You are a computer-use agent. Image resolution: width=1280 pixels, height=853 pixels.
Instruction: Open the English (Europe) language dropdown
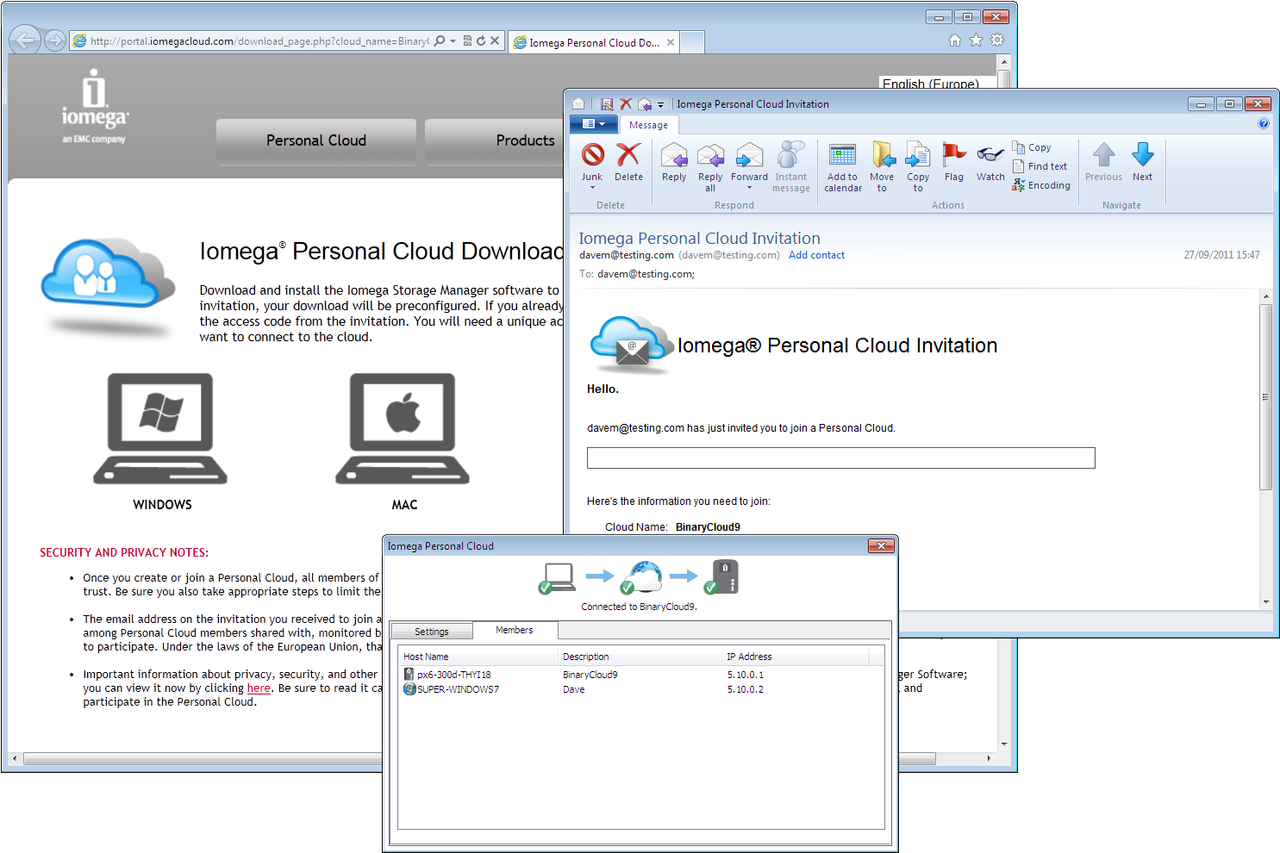coord(938,84)
